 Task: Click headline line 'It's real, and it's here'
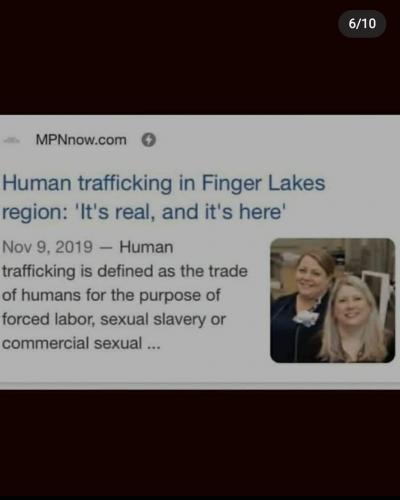(181, 212)
